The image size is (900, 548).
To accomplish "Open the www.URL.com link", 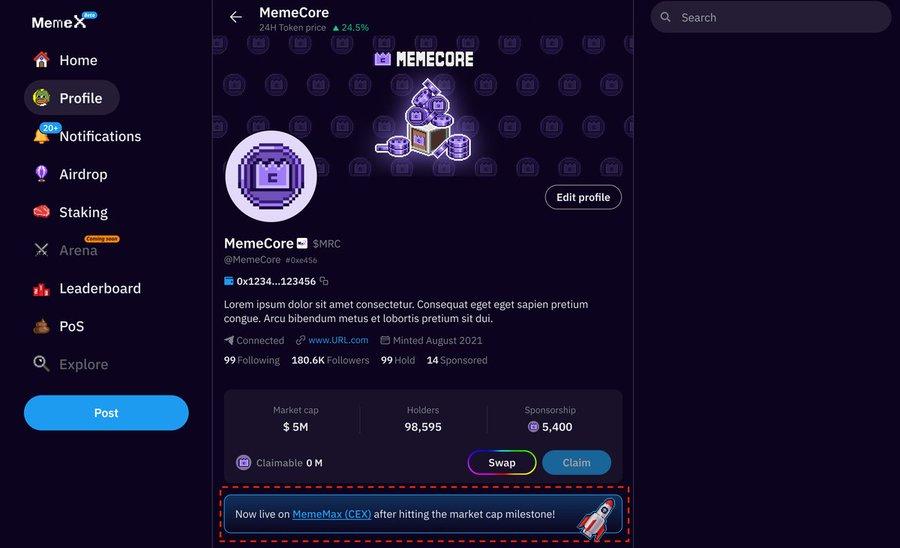I will pos(338,340).
